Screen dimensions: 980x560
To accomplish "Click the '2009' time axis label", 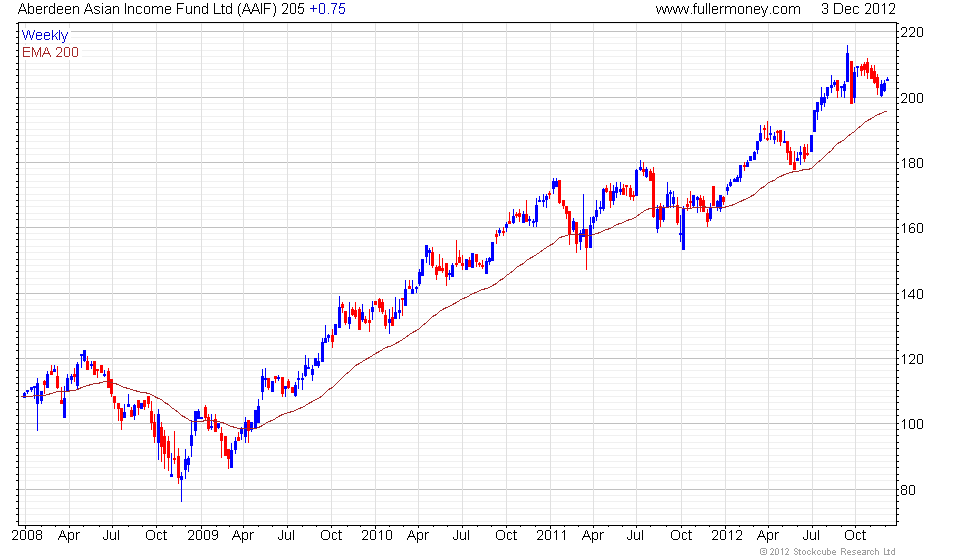I will [x=202, y=536].
